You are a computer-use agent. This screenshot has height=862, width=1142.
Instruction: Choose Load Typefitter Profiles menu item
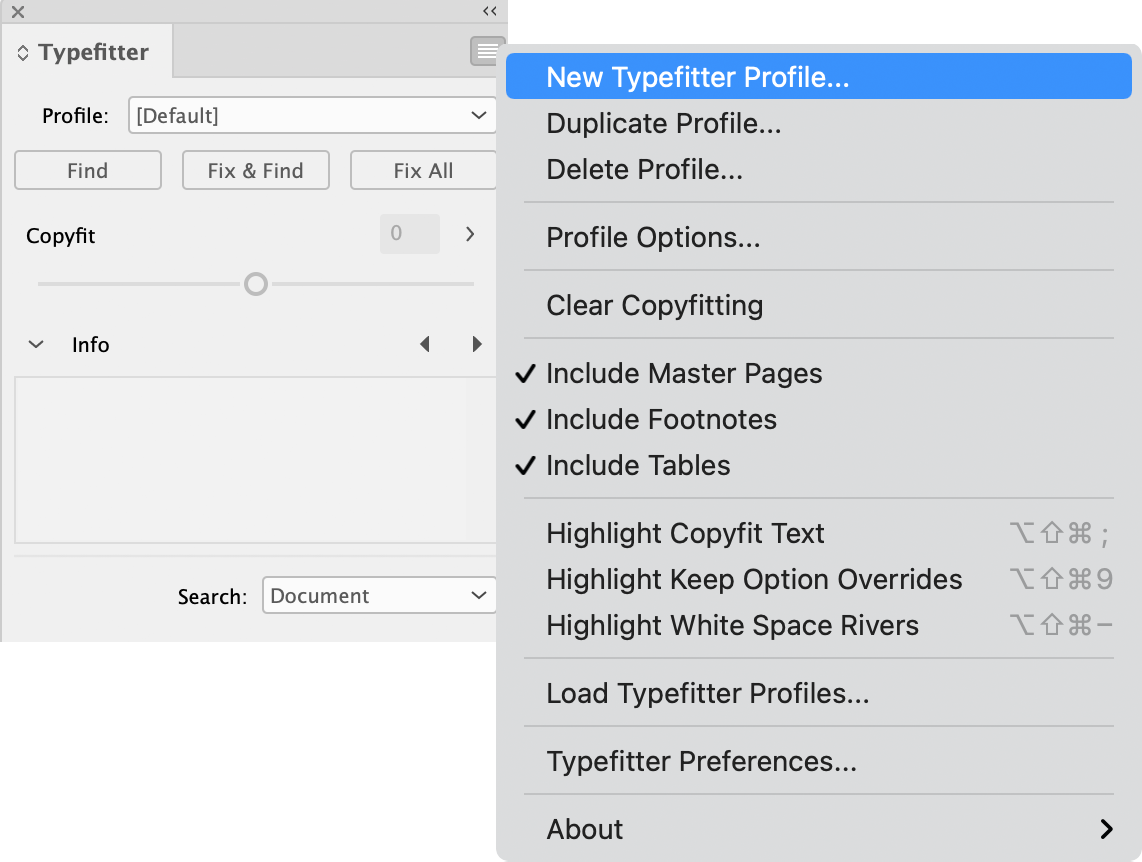pos(819,693)
